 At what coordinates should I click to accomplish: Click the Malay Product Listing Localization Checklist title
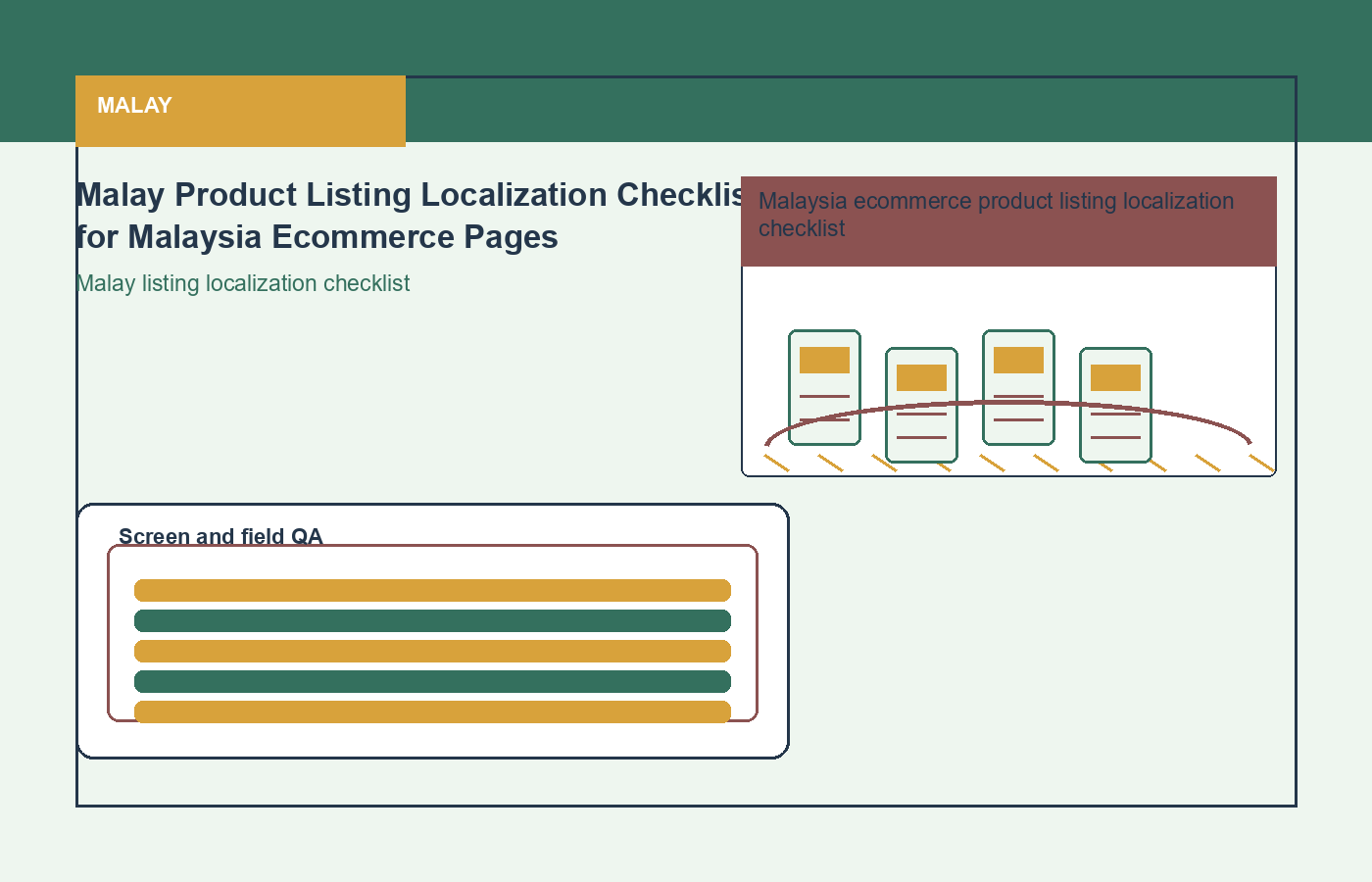pyautogui.click(x=412, y=216)
